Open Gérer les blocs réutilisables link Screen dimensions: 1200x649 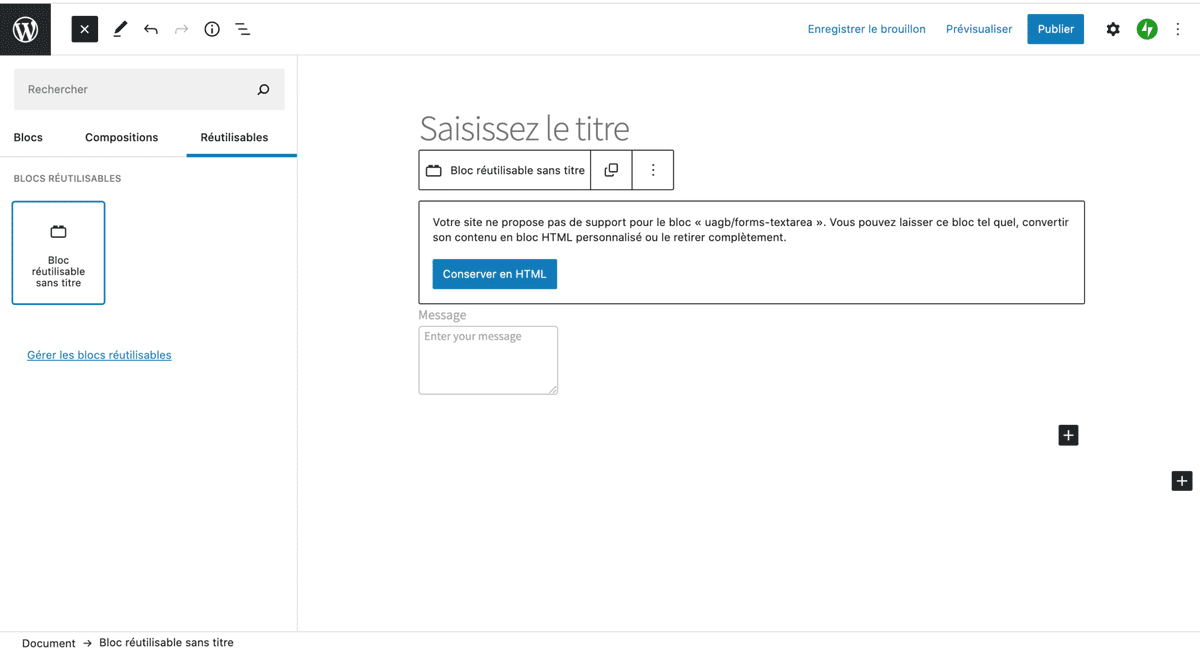99,355
